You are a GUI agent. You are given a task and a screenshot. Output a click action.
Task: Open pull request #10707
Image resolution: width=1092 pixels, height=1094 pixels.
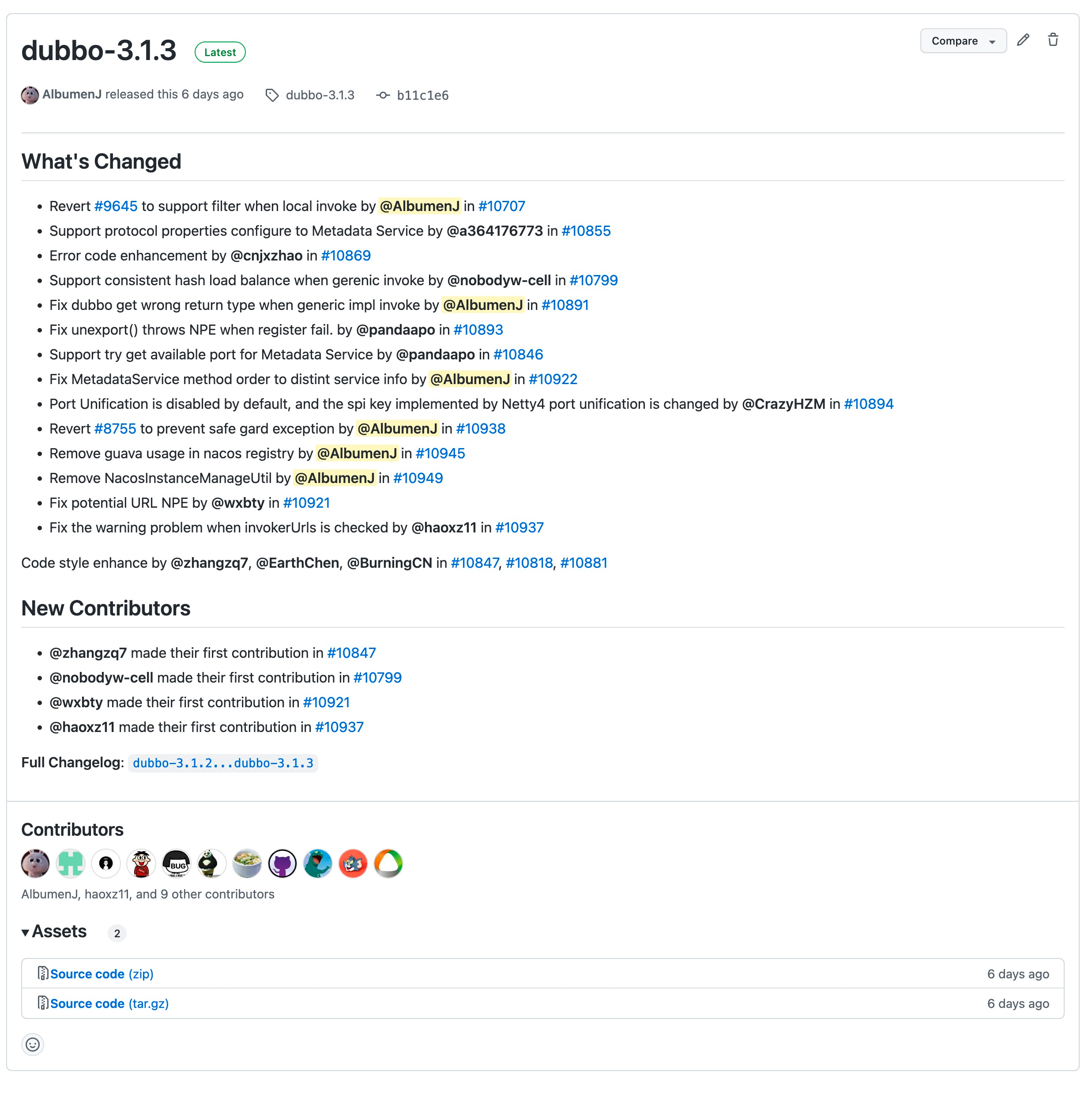(x=501, y=206)
